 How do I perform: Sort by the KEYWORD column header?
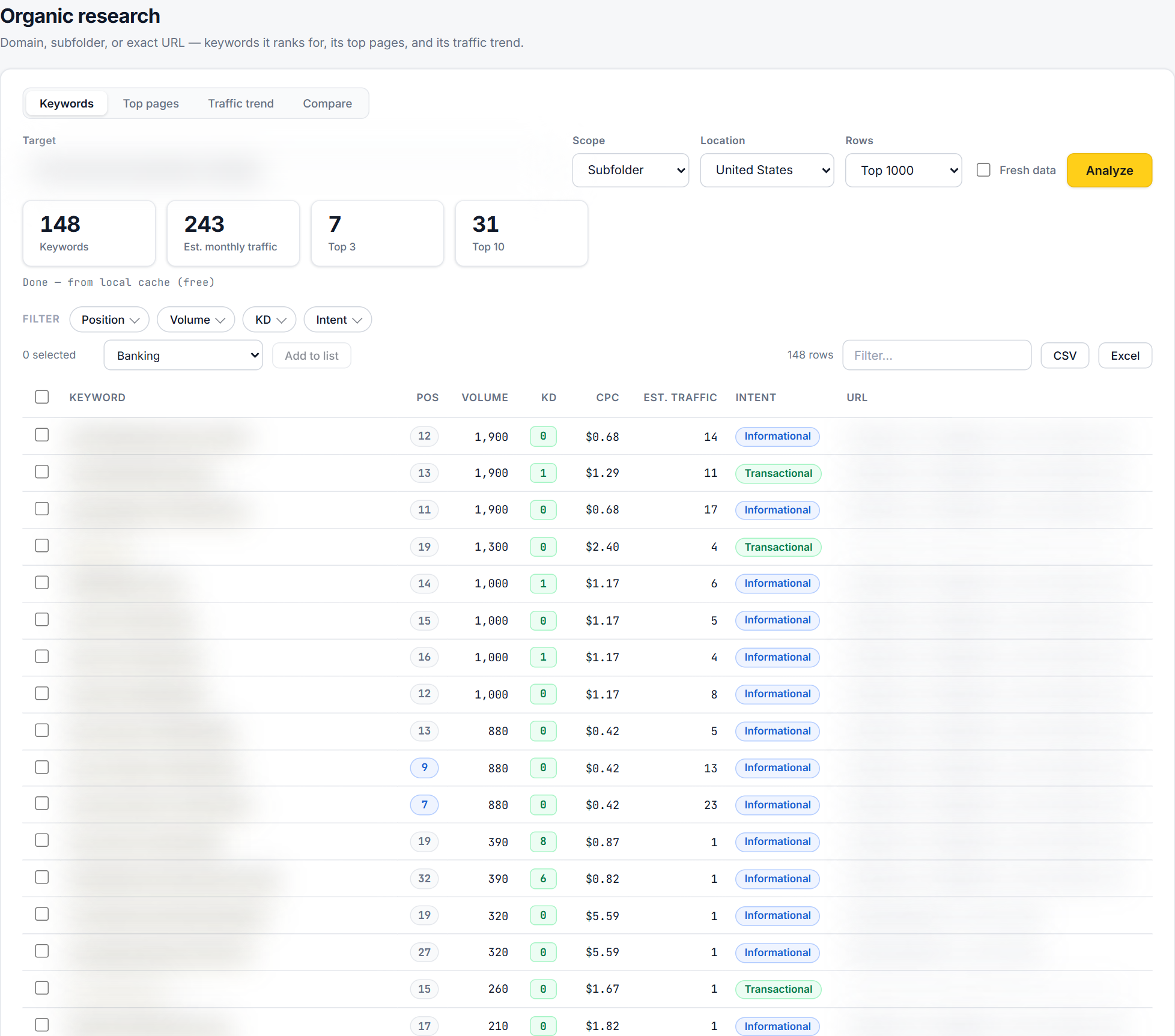click(97, 398)
